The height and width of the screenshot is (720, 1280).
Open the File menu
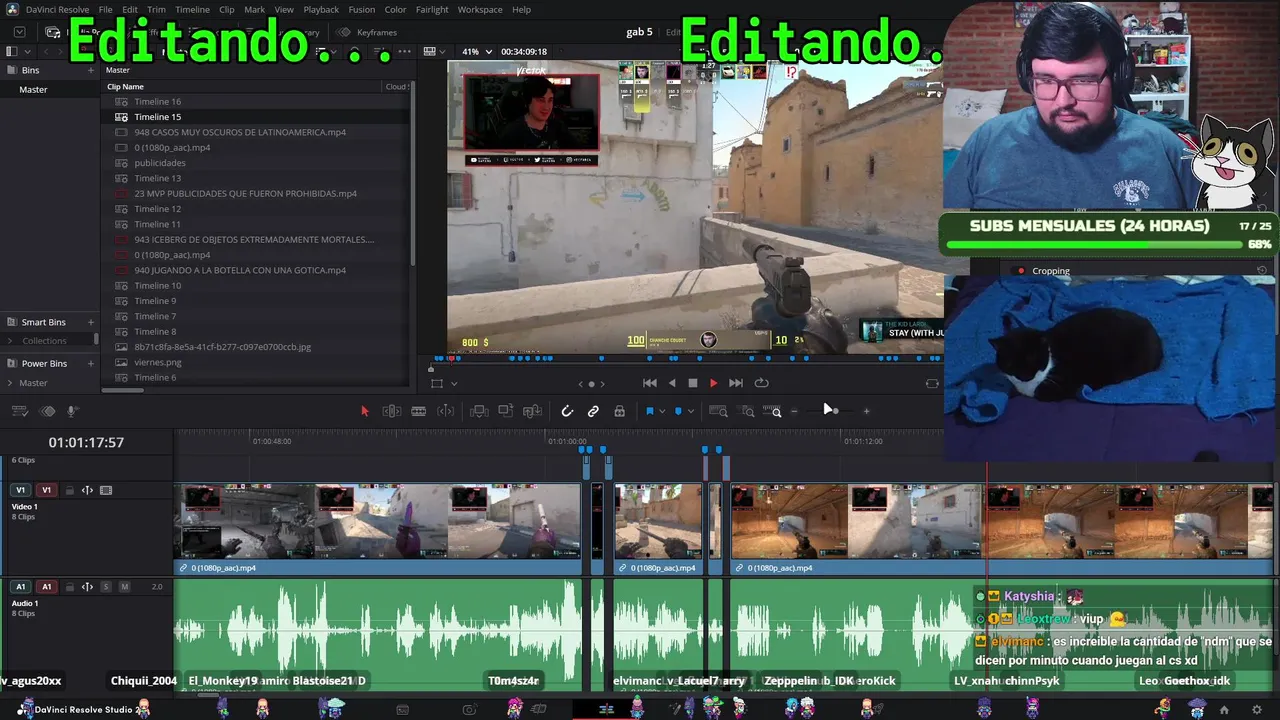[x=105, y=9]
